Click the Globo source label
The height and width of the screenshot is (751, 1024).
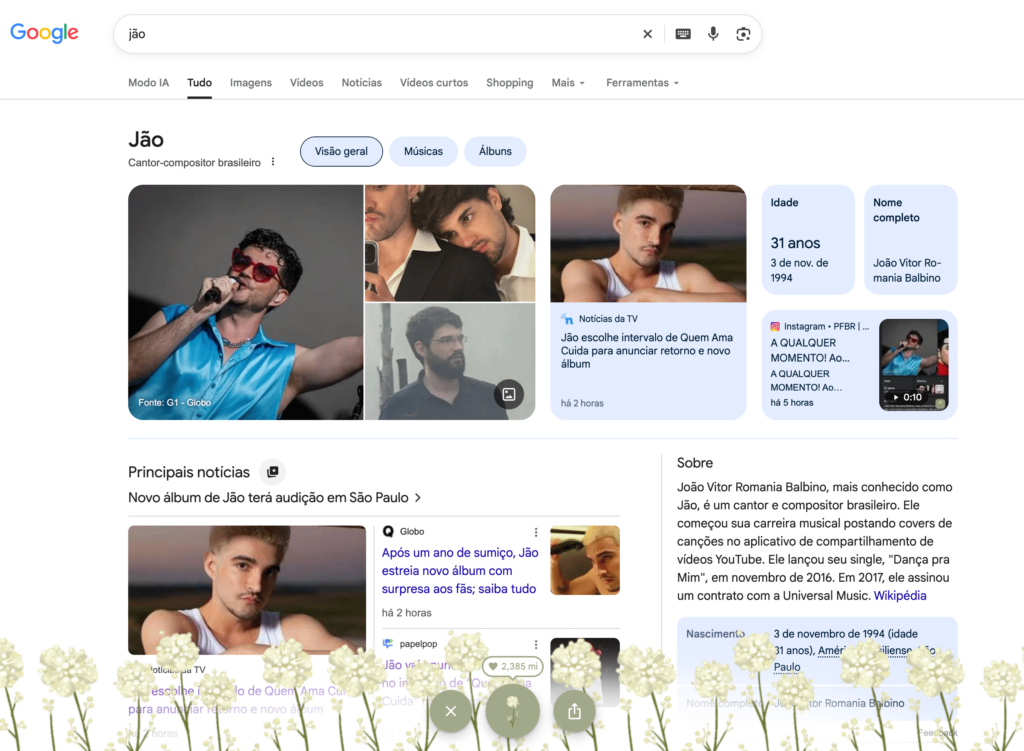[x=411, y=532]
